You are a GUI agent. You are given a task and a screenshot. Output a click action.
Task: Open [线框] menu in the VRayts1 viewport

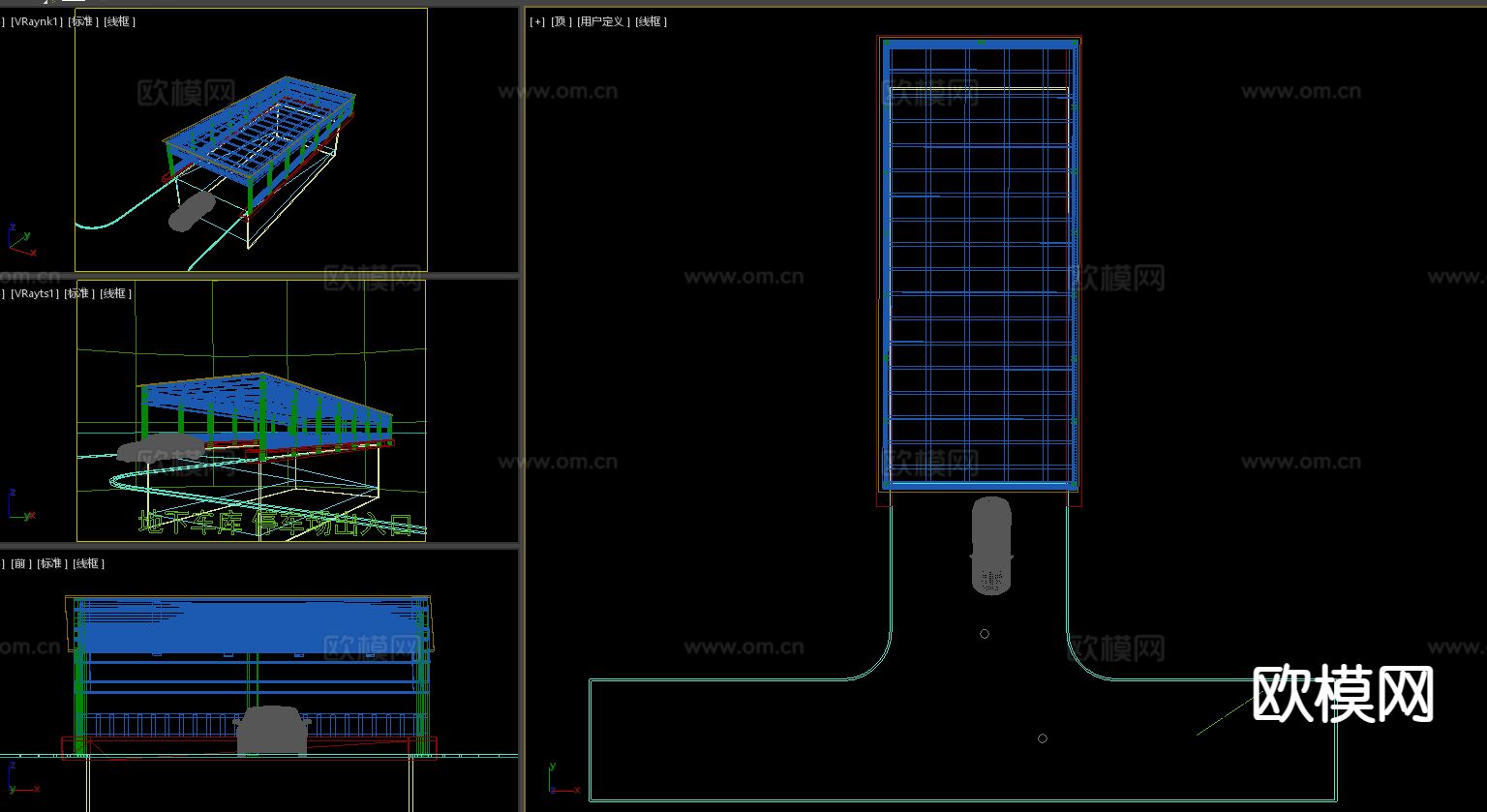[x=116, y=293]
